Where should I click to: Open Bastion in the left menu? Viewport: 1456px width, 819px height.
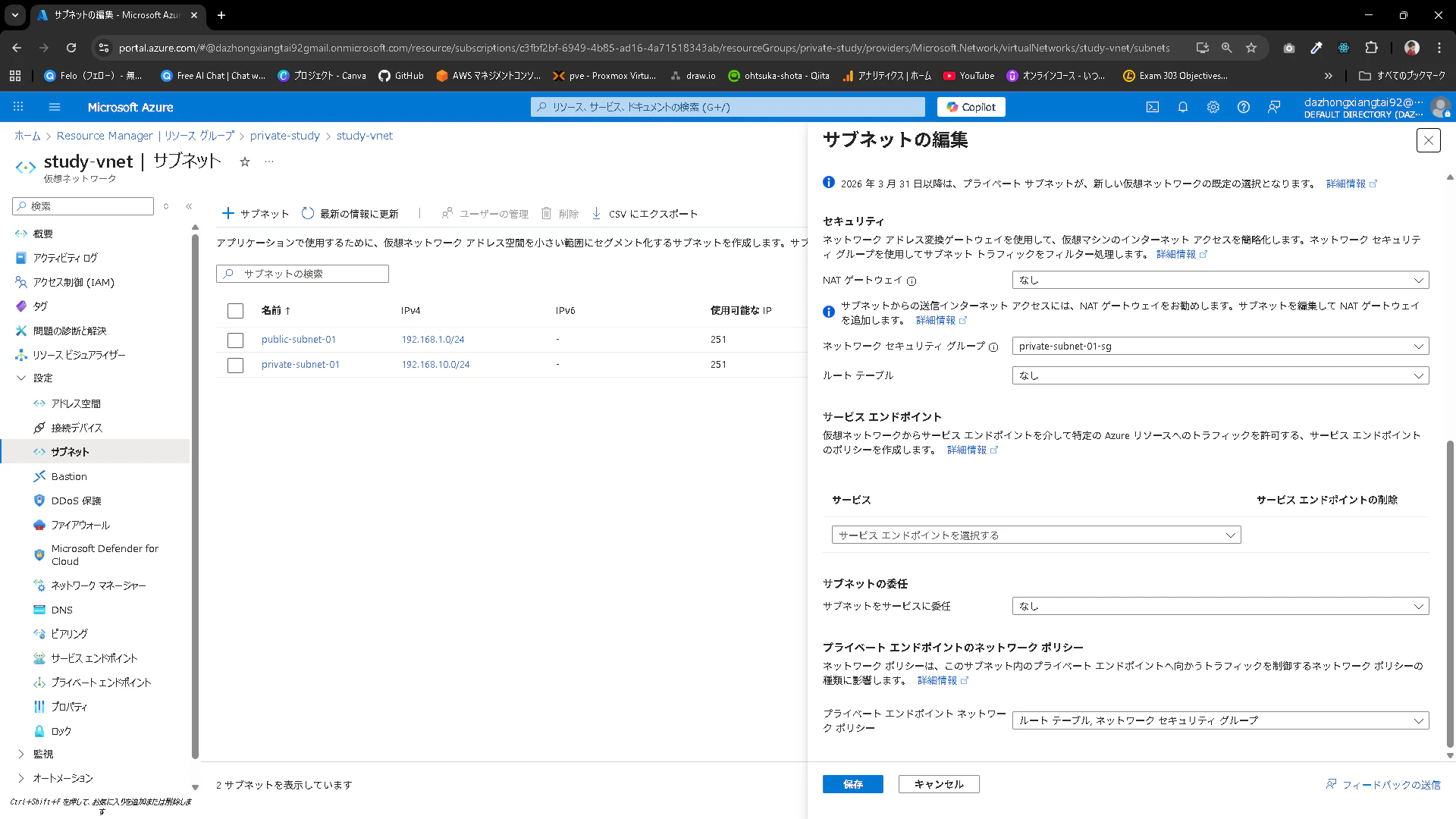69,476
